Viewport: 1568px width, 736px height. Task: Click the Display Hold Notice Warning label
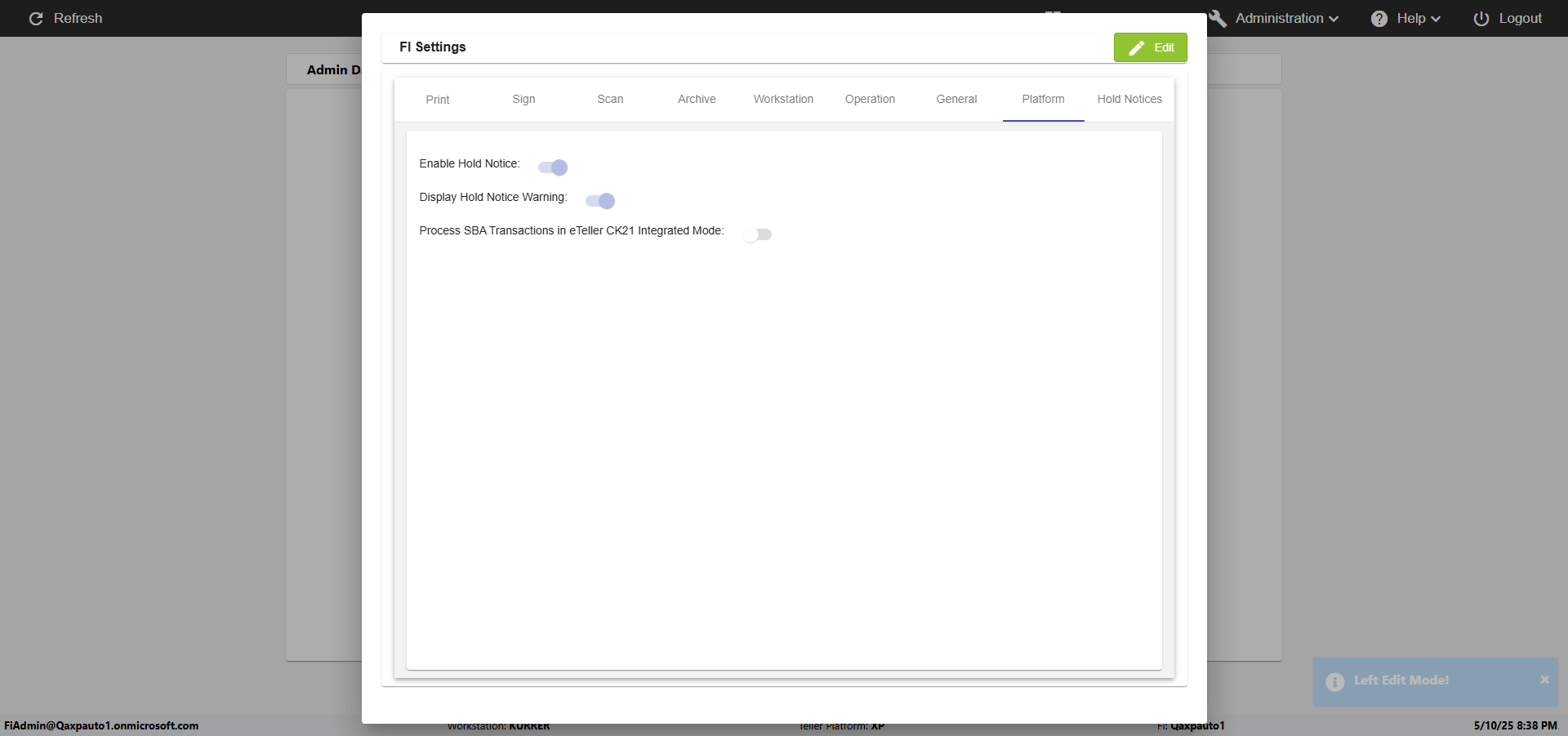tap(493, 197)
